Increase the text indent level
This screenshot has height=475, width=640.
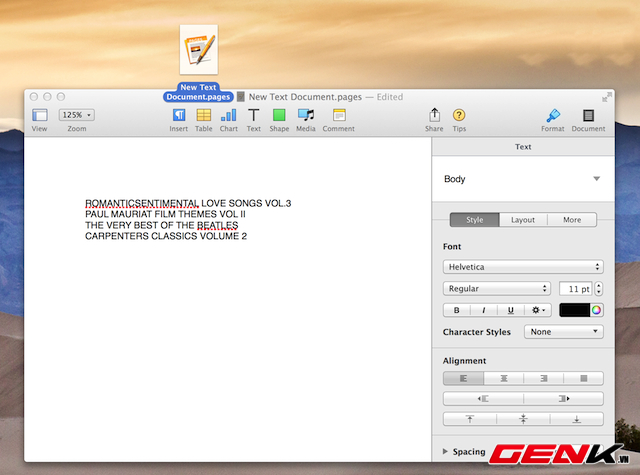563,399
